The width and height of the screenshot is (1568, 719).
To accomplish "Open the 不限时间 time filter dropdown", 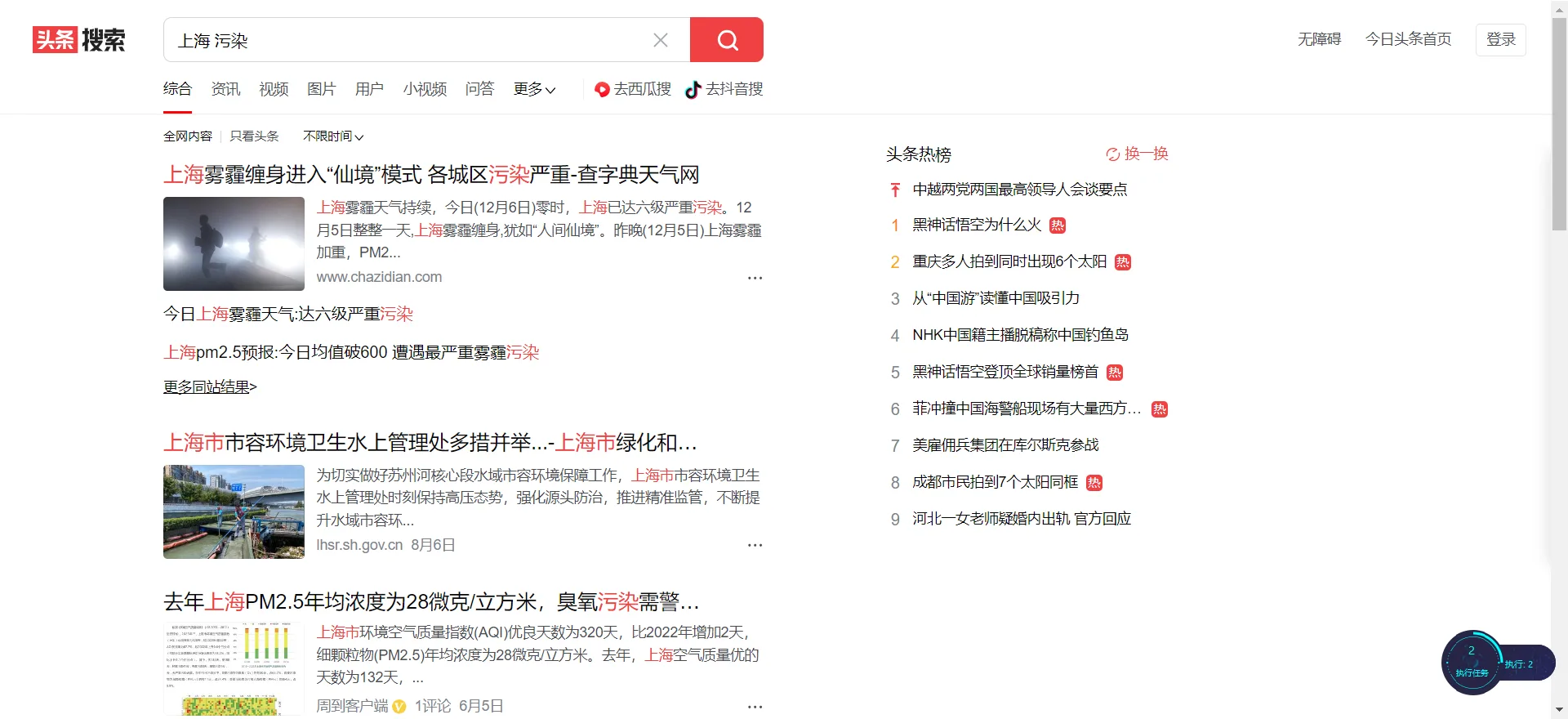I will pyautogui.click(x=333, y=136).
